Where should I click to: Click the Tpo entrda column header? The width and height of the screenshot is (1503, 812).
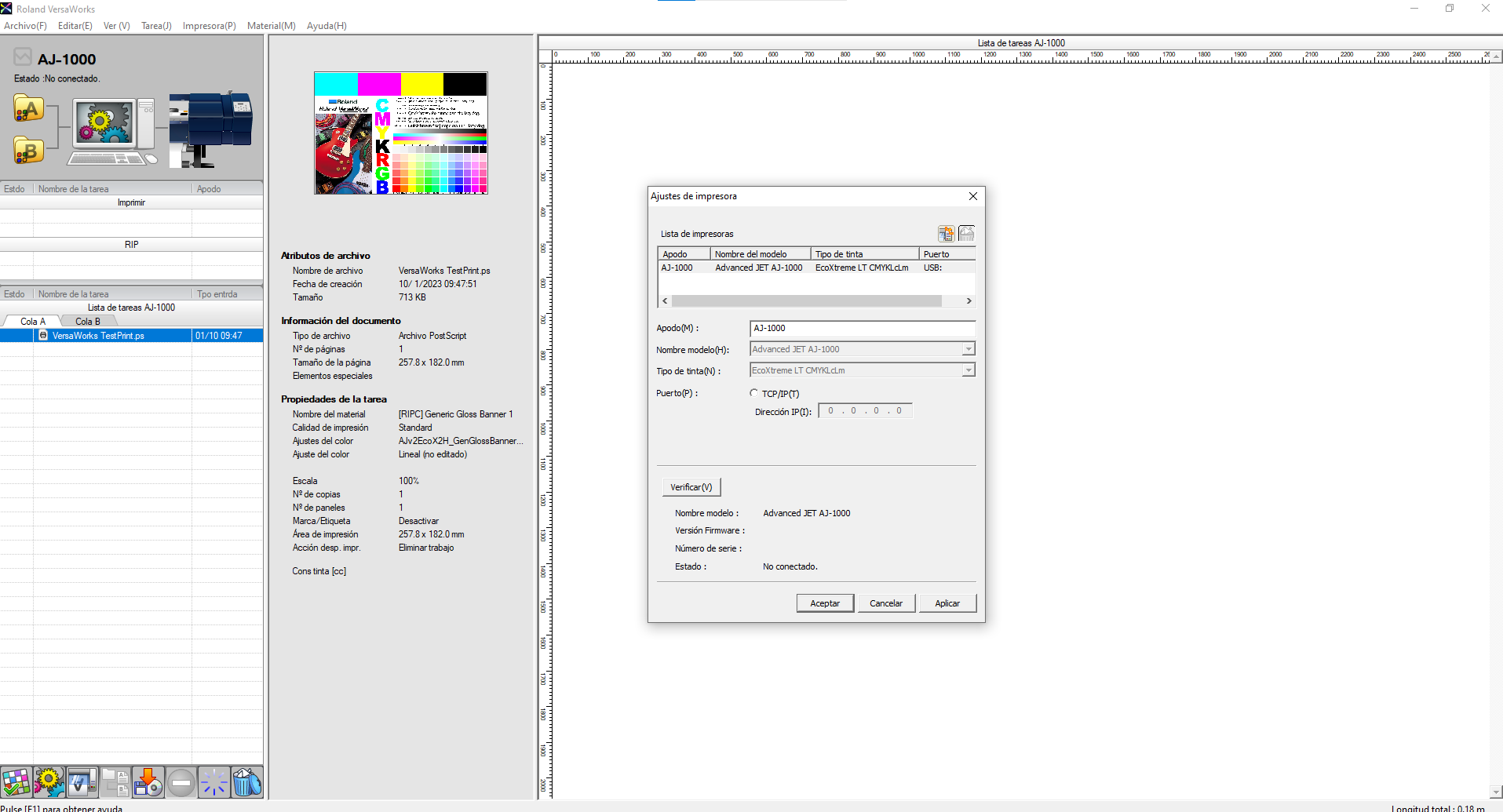[x=227, y=294]
